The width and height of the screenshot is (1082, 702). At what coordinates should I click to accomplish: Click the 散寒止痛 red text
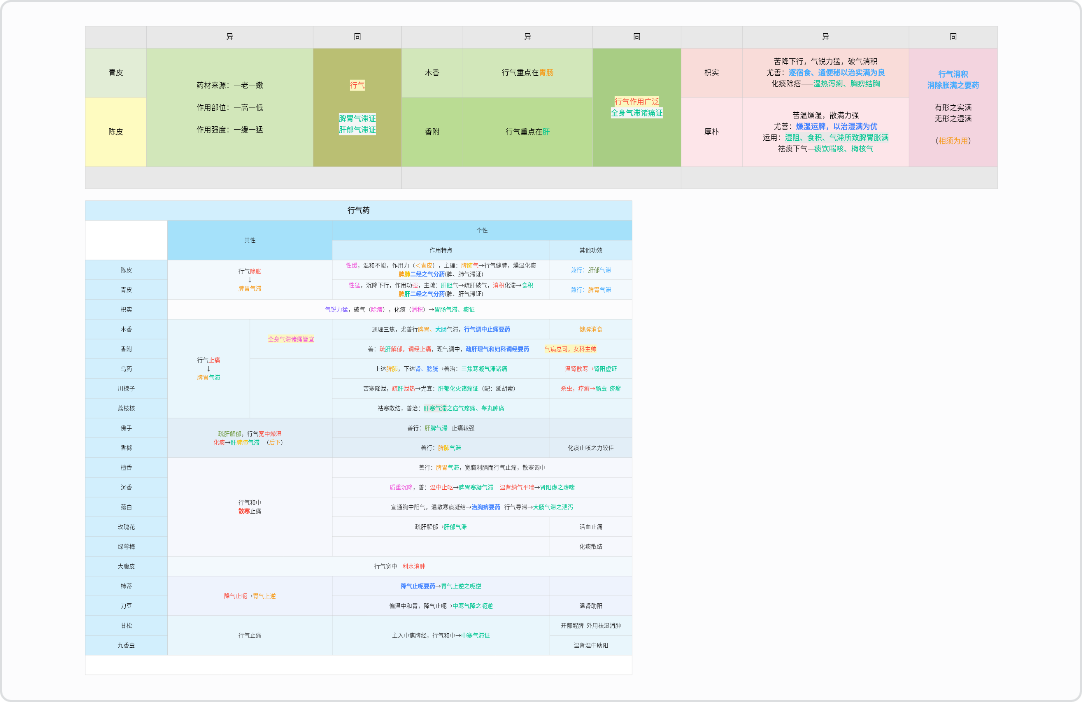[250, 511]
